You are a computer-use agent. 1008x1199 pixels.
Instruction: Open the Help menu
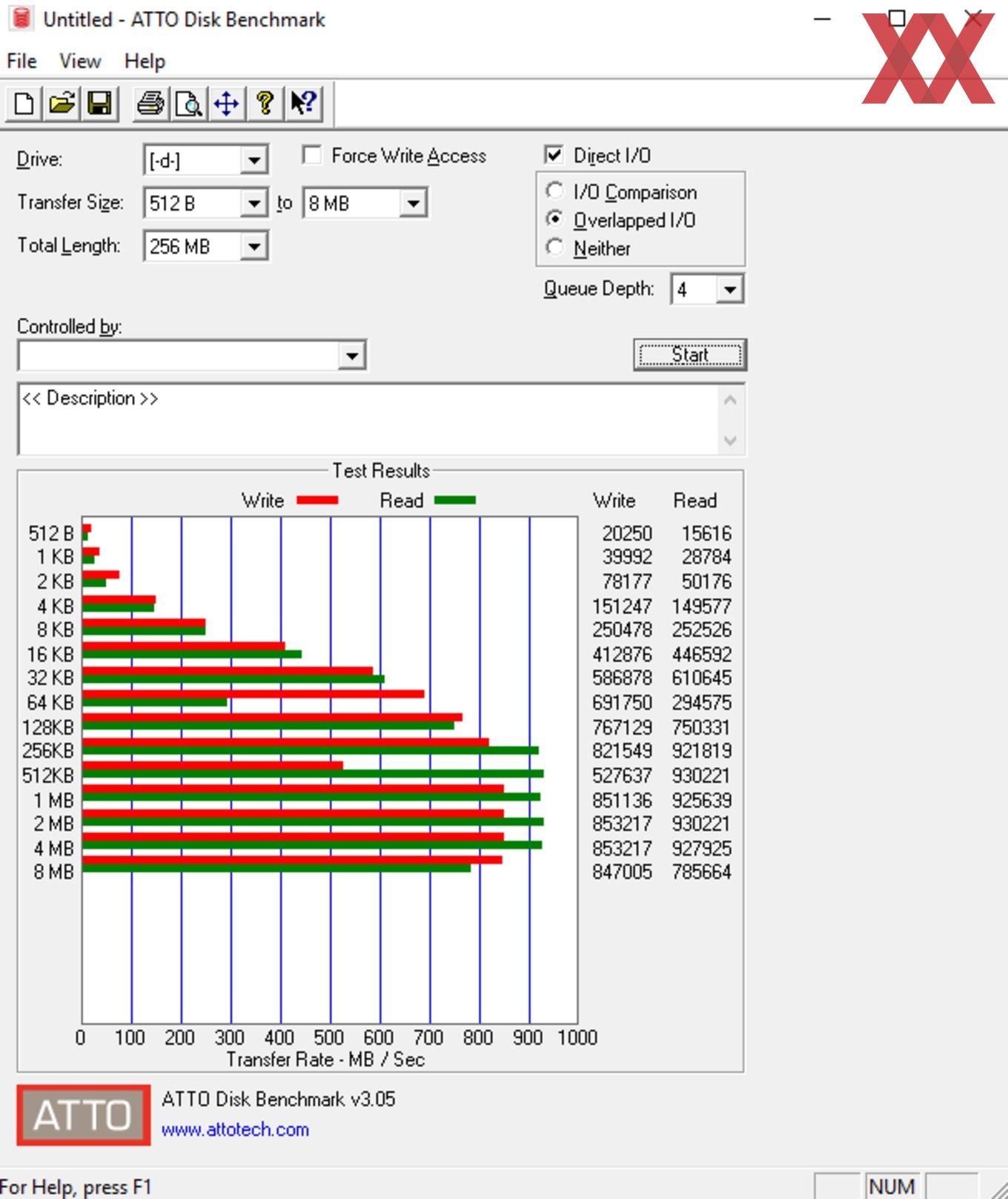tap(145, 61)
